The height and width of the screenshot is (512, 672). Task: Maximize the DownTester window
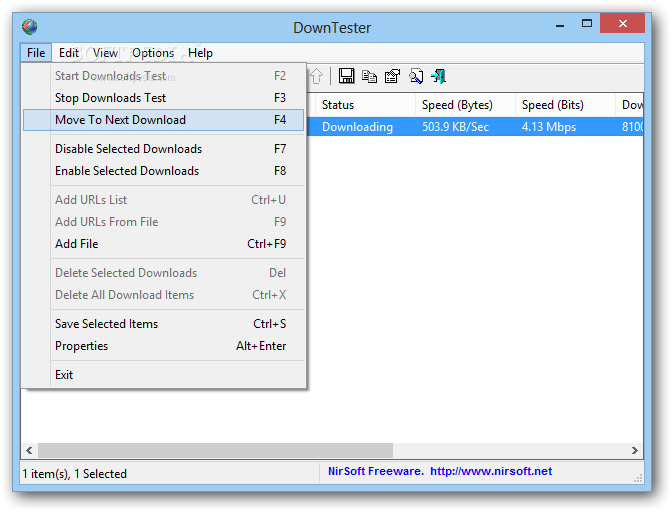pos(587,24)
